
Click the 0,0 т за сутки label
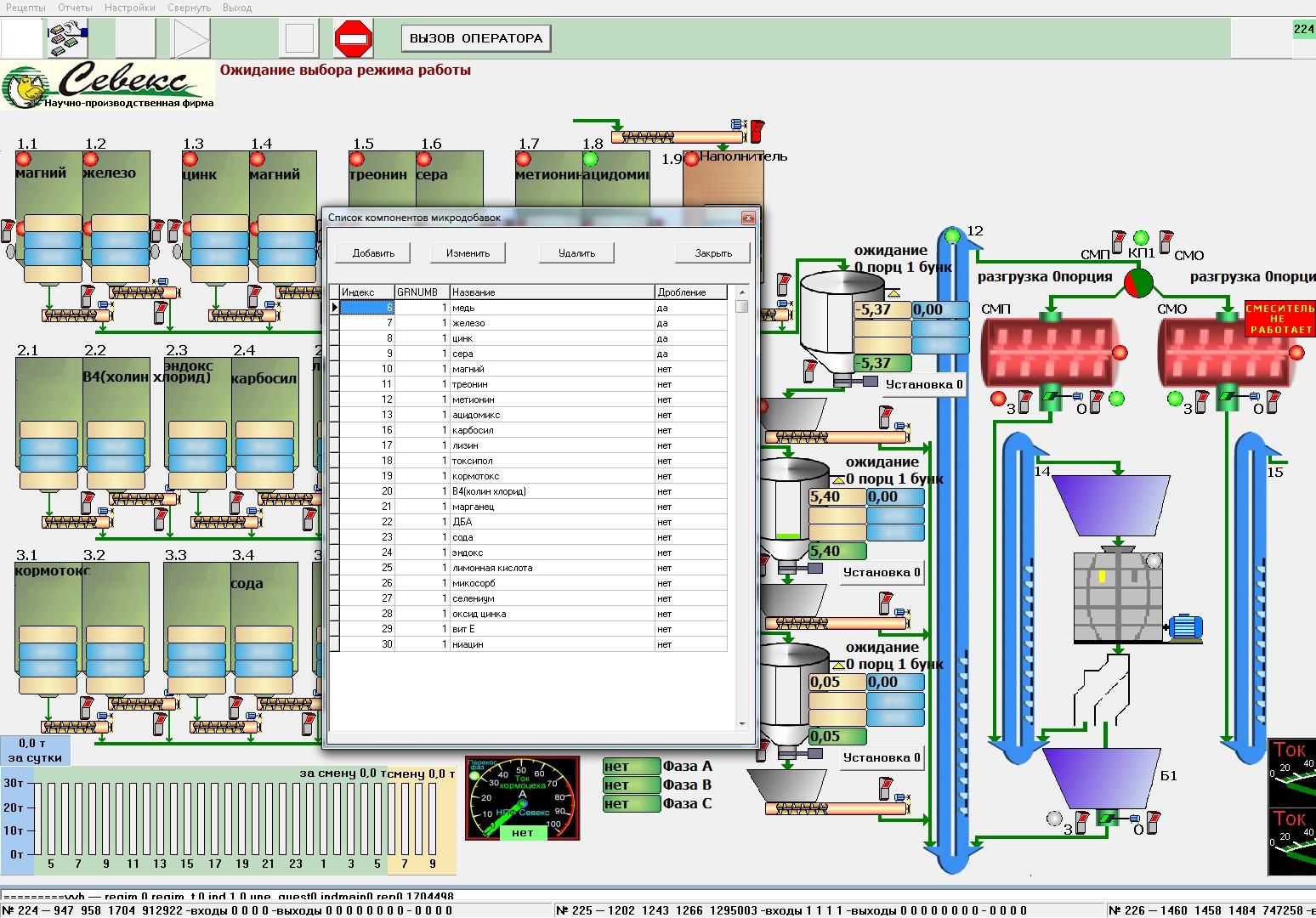coord(35,750)
